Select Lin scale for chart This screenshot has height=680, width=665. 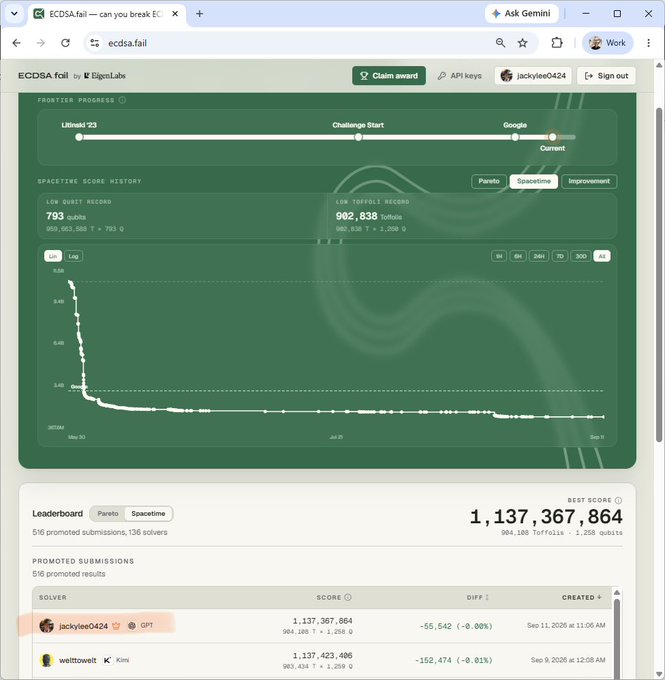(53, 256)
